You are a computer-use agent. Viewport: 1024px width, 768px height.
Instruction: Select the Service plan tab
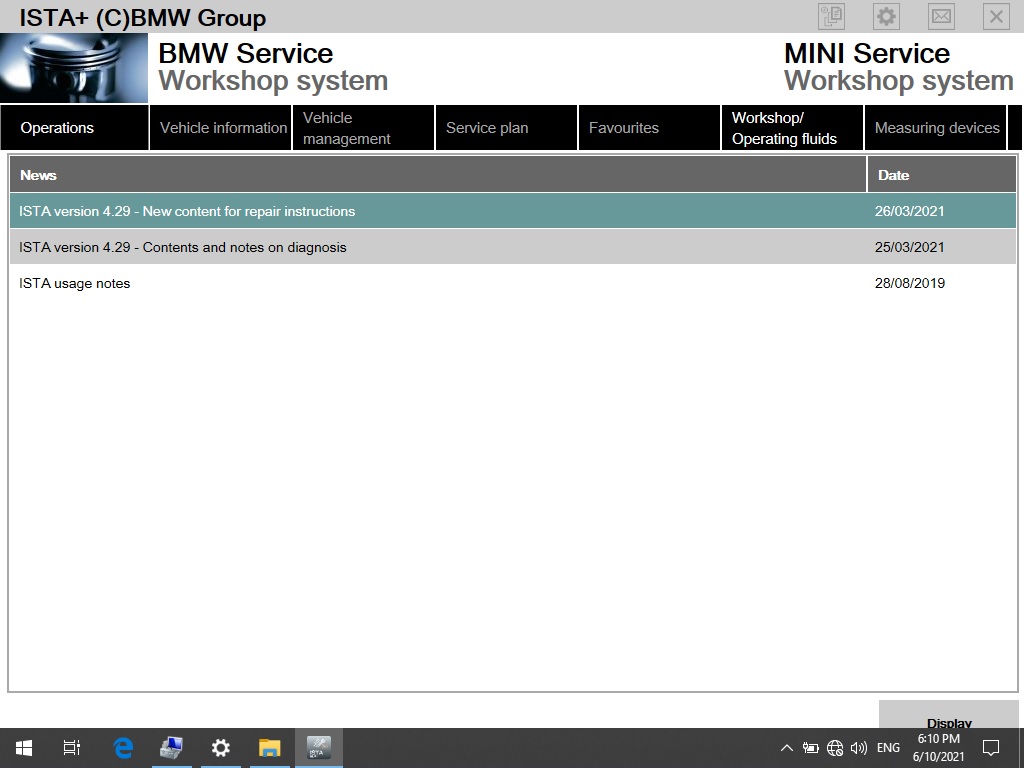coord(487,128)
